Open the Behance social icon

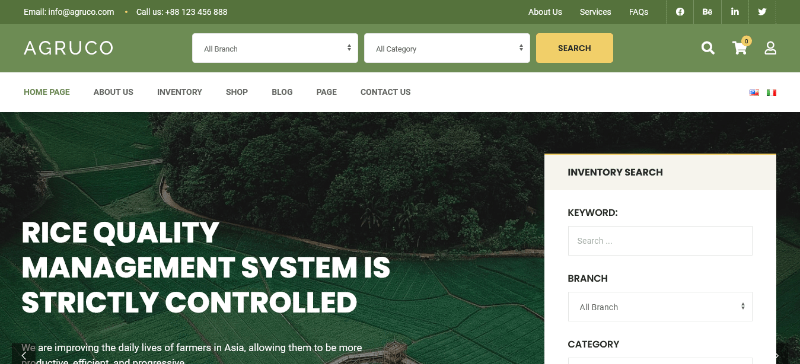pos(707,12)
